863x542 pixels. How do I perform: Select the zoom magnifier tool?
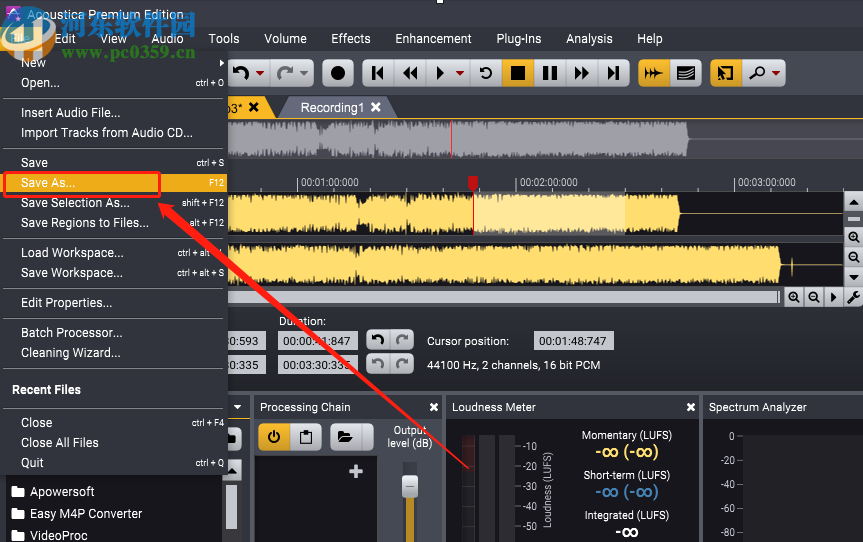coord(757,73)
